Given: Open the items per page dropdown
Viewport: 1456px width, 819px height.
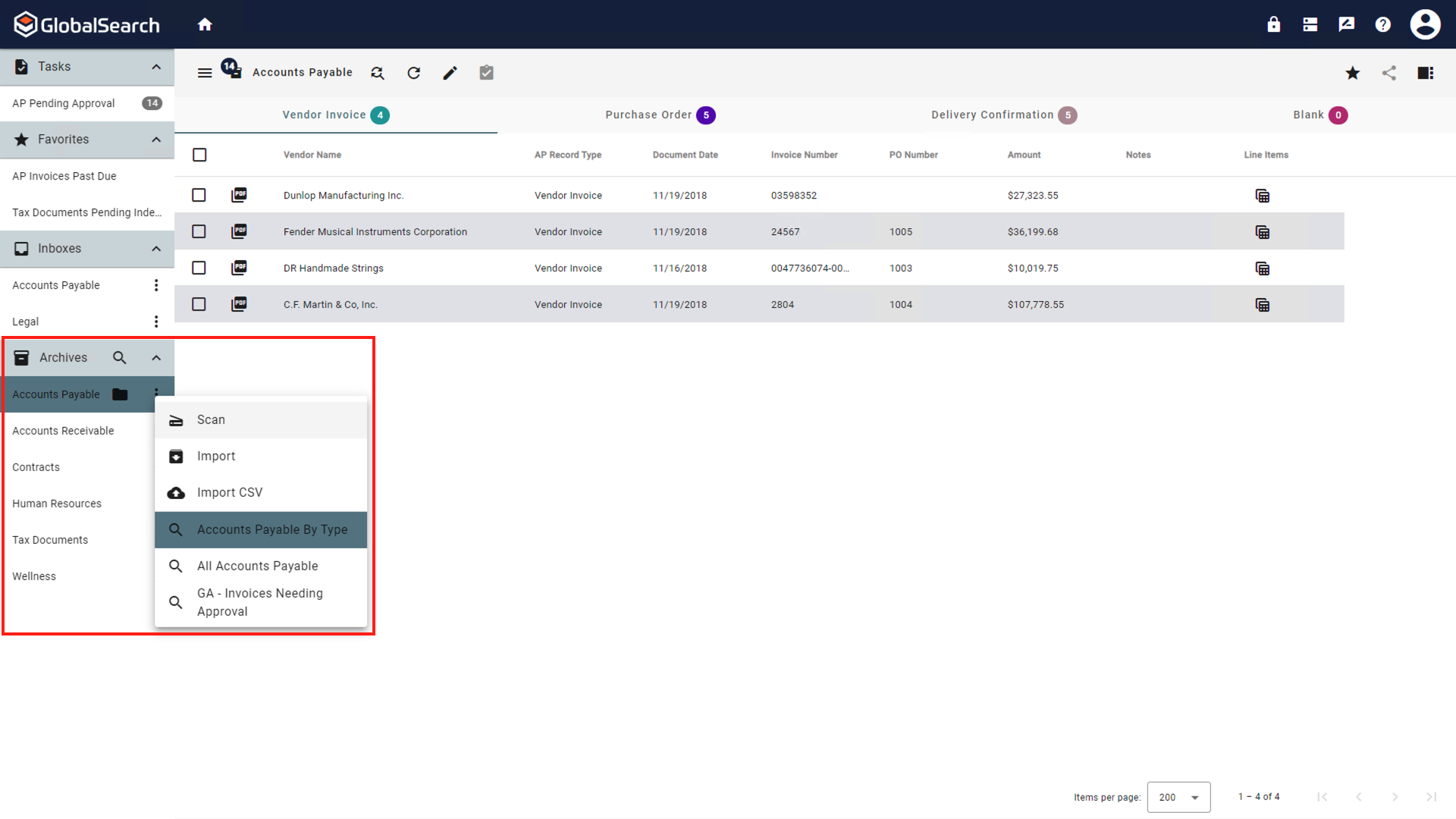Looking at the screenshot, I should click(x=1178, y=797).
